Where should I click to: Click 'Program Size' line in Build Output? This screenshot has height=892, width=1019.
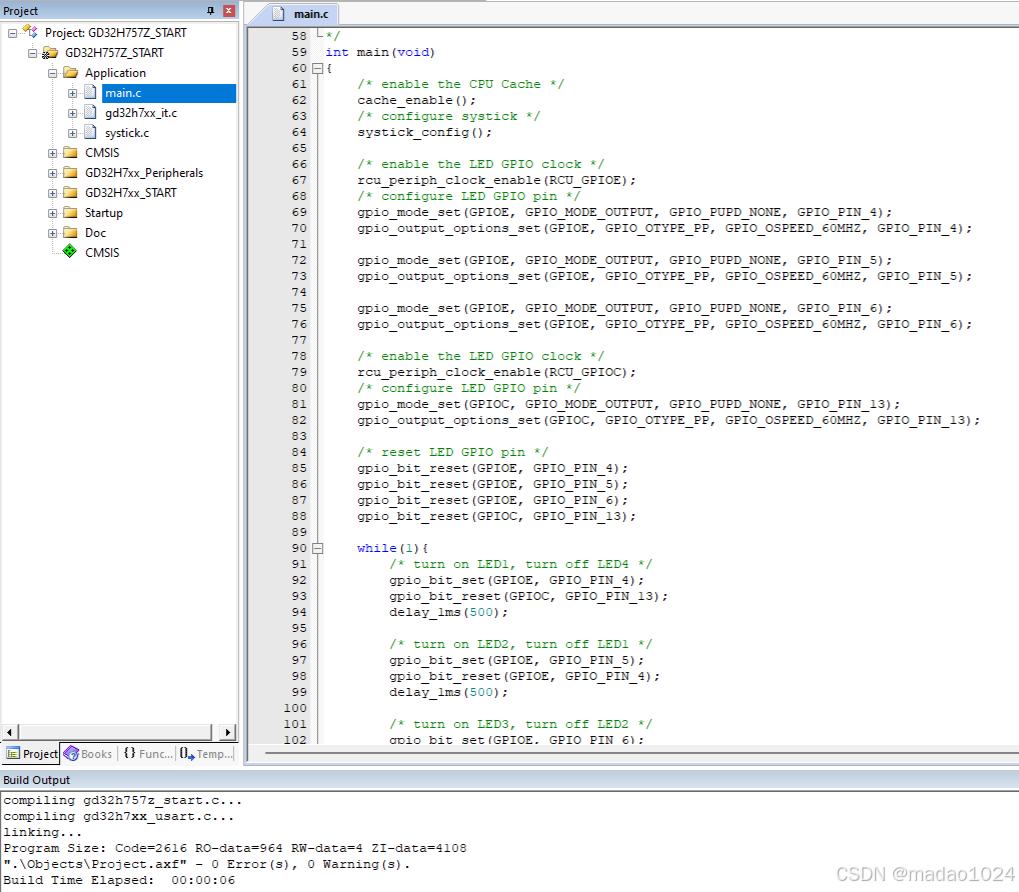tap(235, 848)
